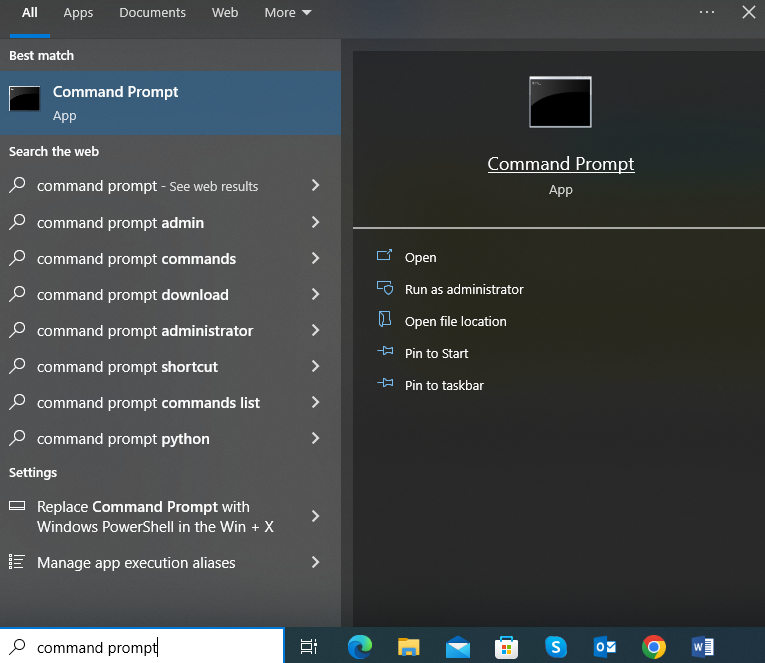Click the search box magnifier icon
The height and width of the screenshot is (663, 765).
(x=17, y=646)
